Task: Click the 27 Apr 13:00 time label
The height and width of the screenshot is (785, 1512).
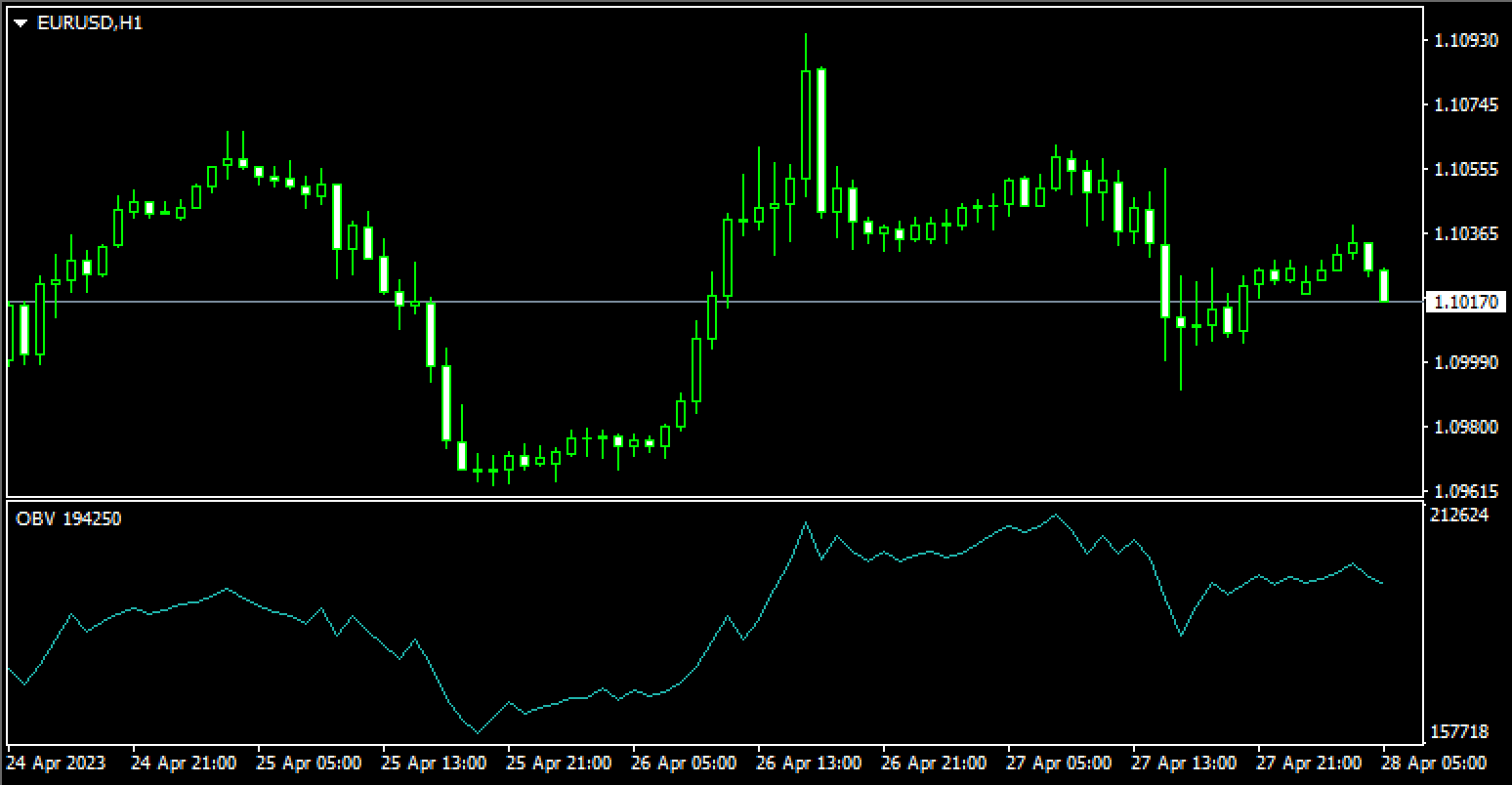Action: tap(1185, 763)
